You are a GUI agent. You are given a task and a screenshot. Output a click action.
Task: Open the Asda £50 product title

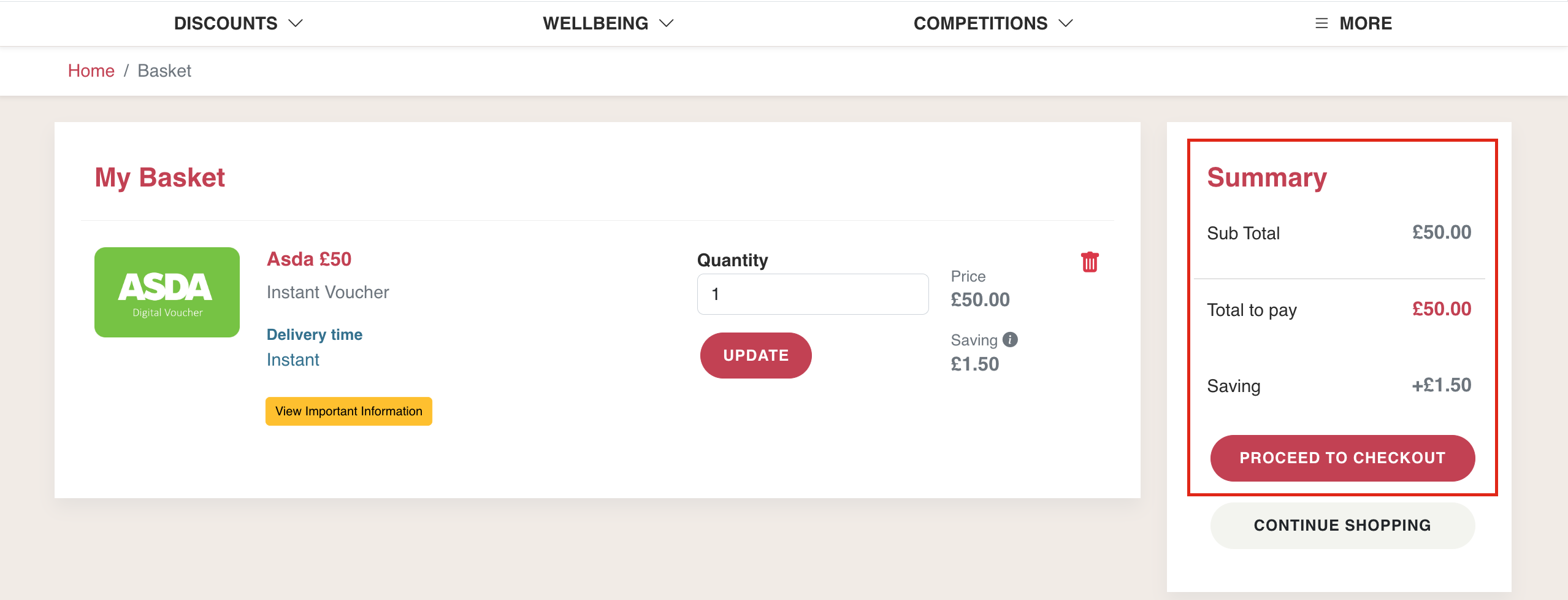coord(309,259)
